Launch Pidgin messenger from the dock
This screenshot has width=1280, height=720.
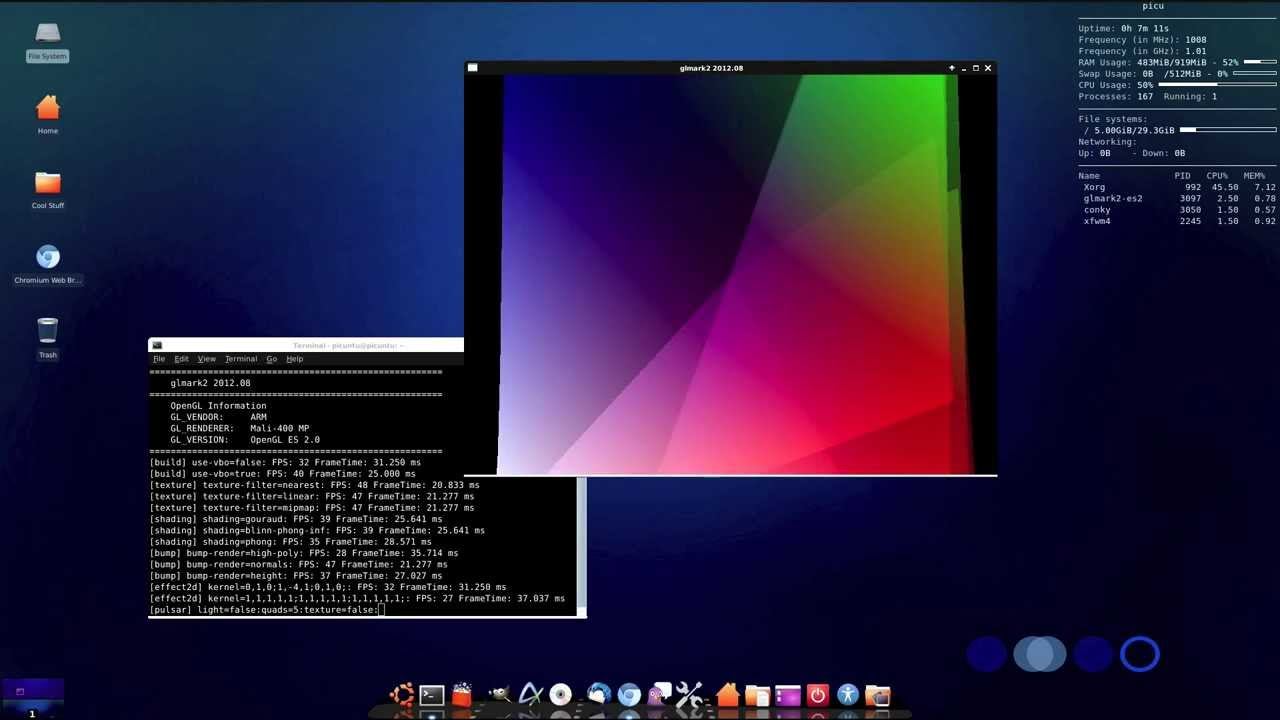click(x=659, y=695)
